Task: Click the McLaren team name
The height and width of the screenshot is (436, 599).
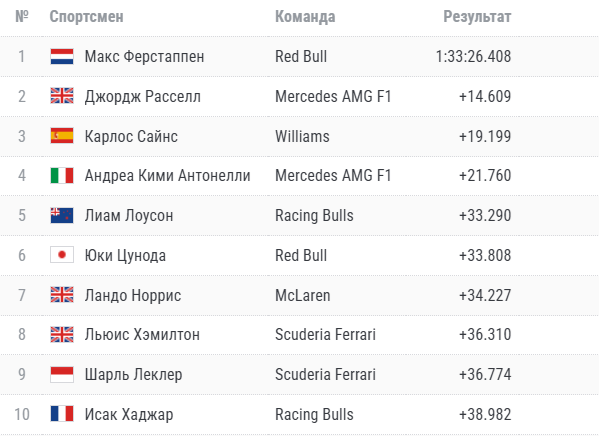Action: click(x=303, y=295)
